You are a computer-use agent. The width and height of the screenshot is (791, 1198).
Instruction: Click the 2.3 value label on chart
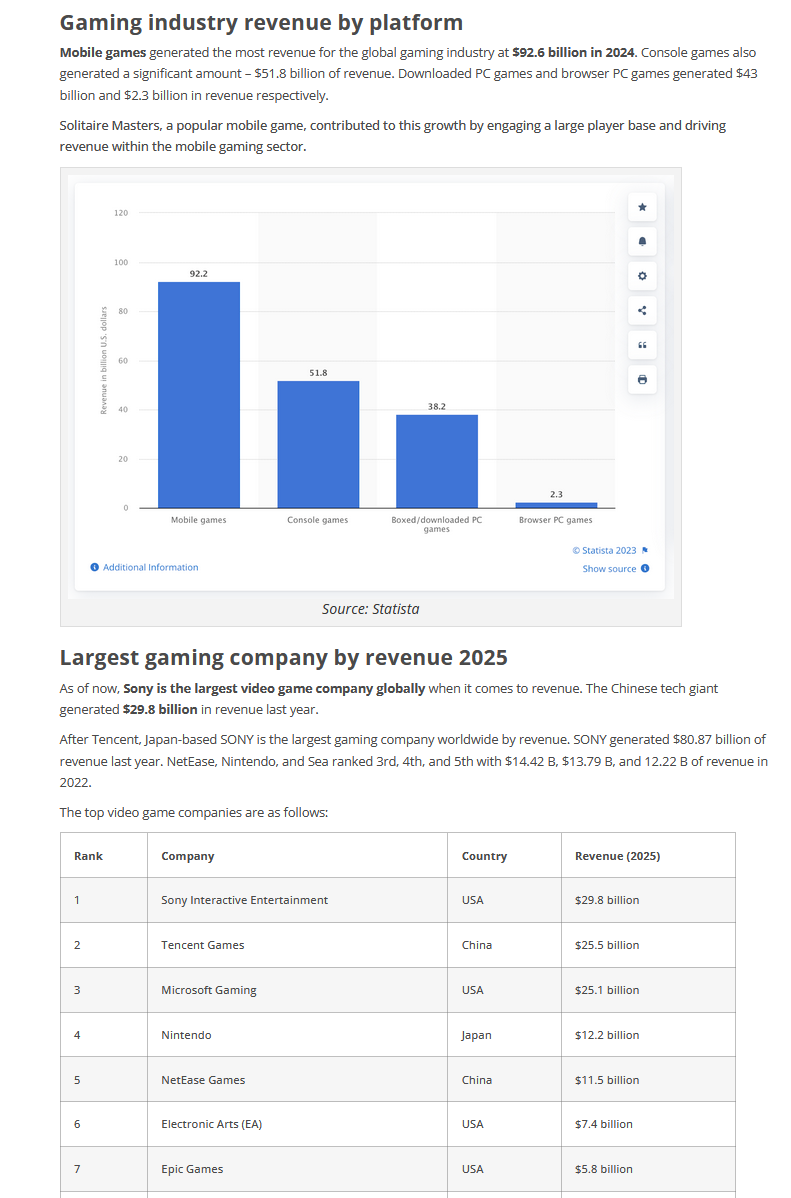tap(556, 494)
